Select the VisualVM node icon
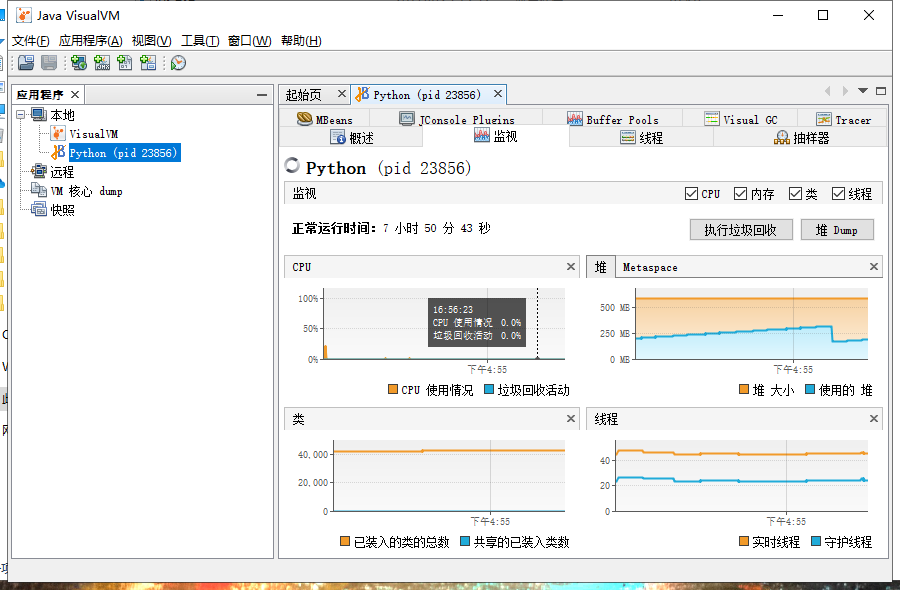Screen dimensions: 900x590 pyautogui.click(x=58, y=134)
